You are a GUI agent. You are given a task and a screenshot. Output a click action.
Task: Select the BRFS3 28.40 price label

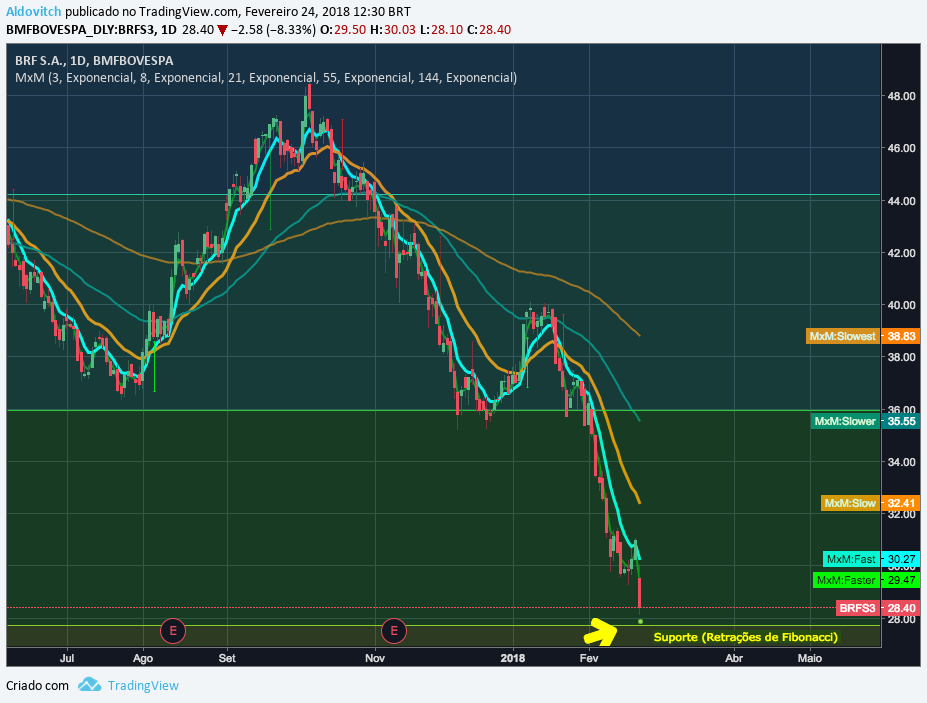[x=878, y=608]
